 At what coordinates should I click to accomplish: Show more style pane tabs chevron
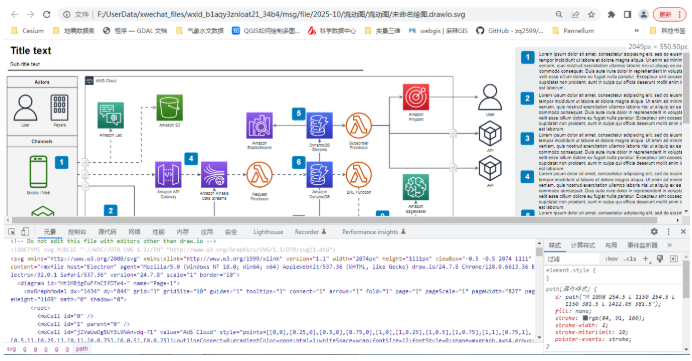coord(669,245)
